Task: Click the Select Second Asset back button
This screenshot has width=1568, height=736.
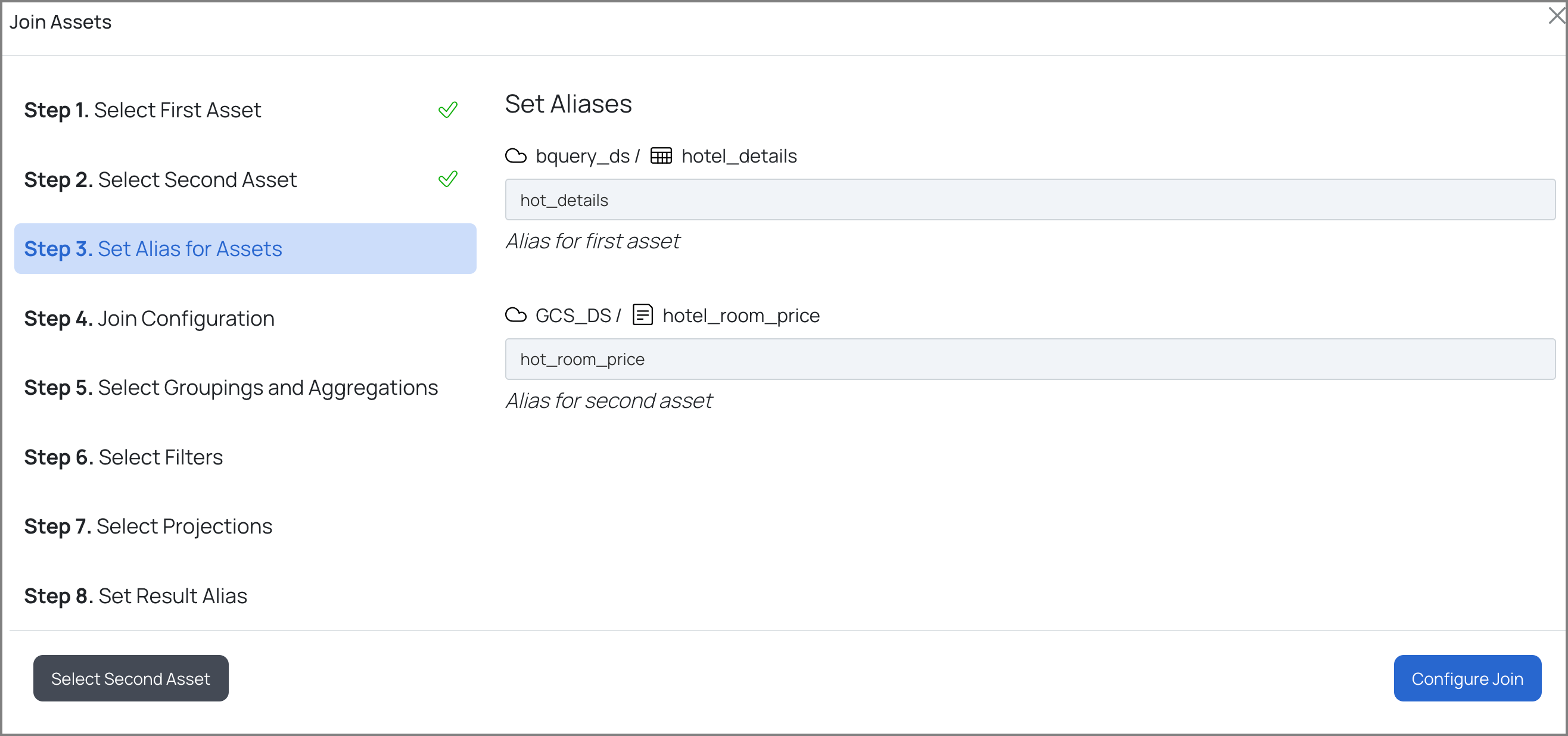Action: click(131, 678)
